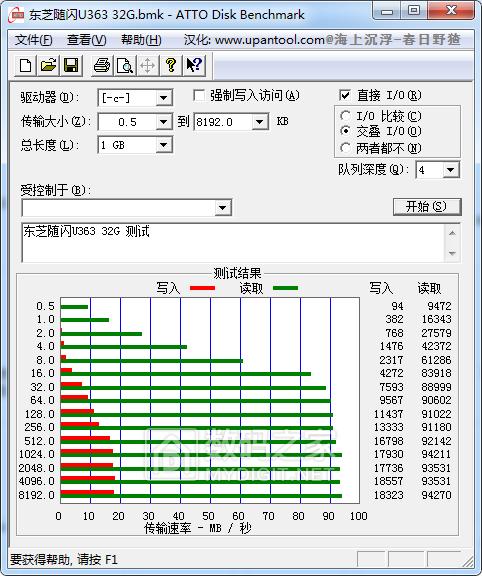
Task: Open the 查看(V) menu
Action: (x=87, y=40)
